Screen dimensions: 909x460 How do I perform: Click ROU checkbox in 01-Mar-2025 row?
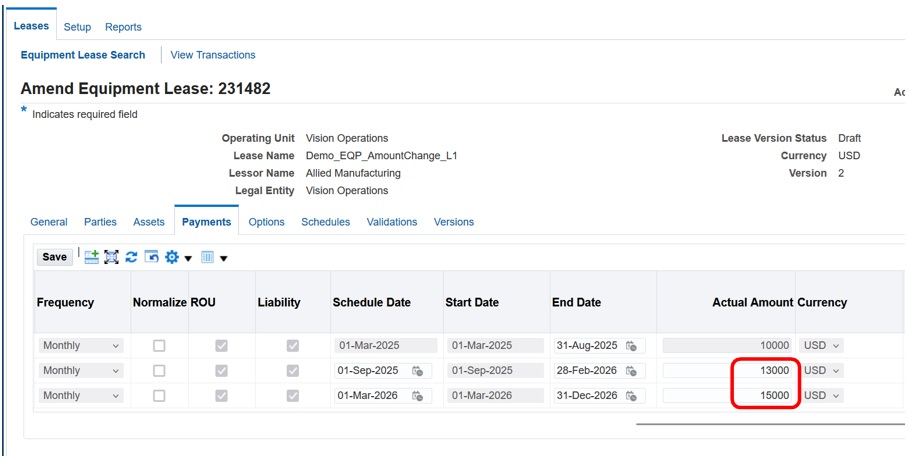(221, 346)
